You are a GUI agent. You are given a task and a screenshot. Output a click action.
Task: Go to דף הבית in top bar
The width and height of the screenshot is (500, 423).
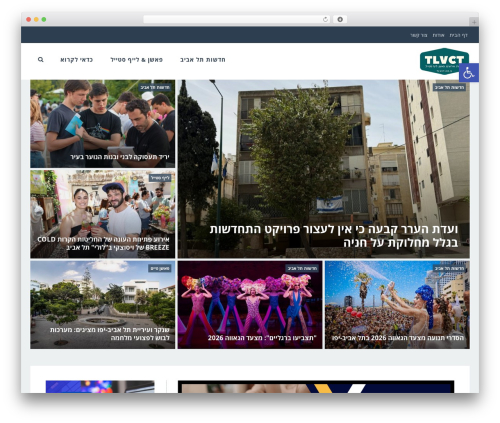pos(459,35)
